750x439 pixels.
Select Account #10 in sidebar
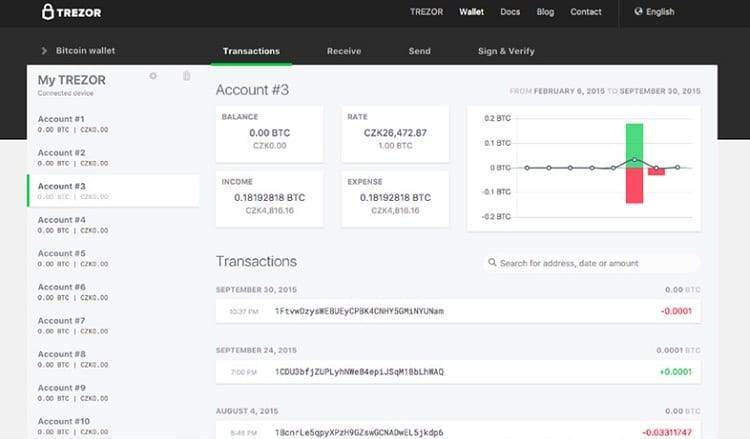point(113,426)
